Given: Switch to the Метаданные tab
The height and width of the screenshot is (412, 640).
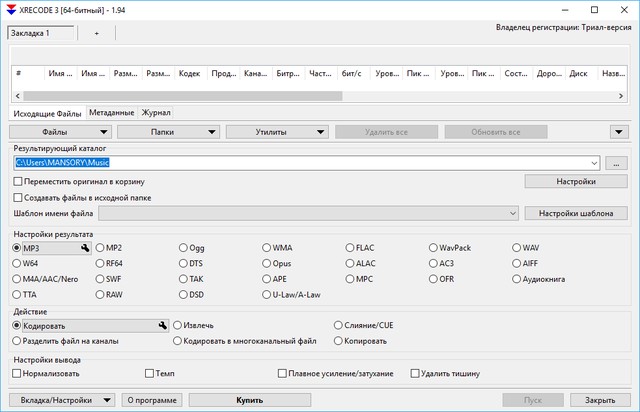Looking at the screenshot, I should coord(111,113).
